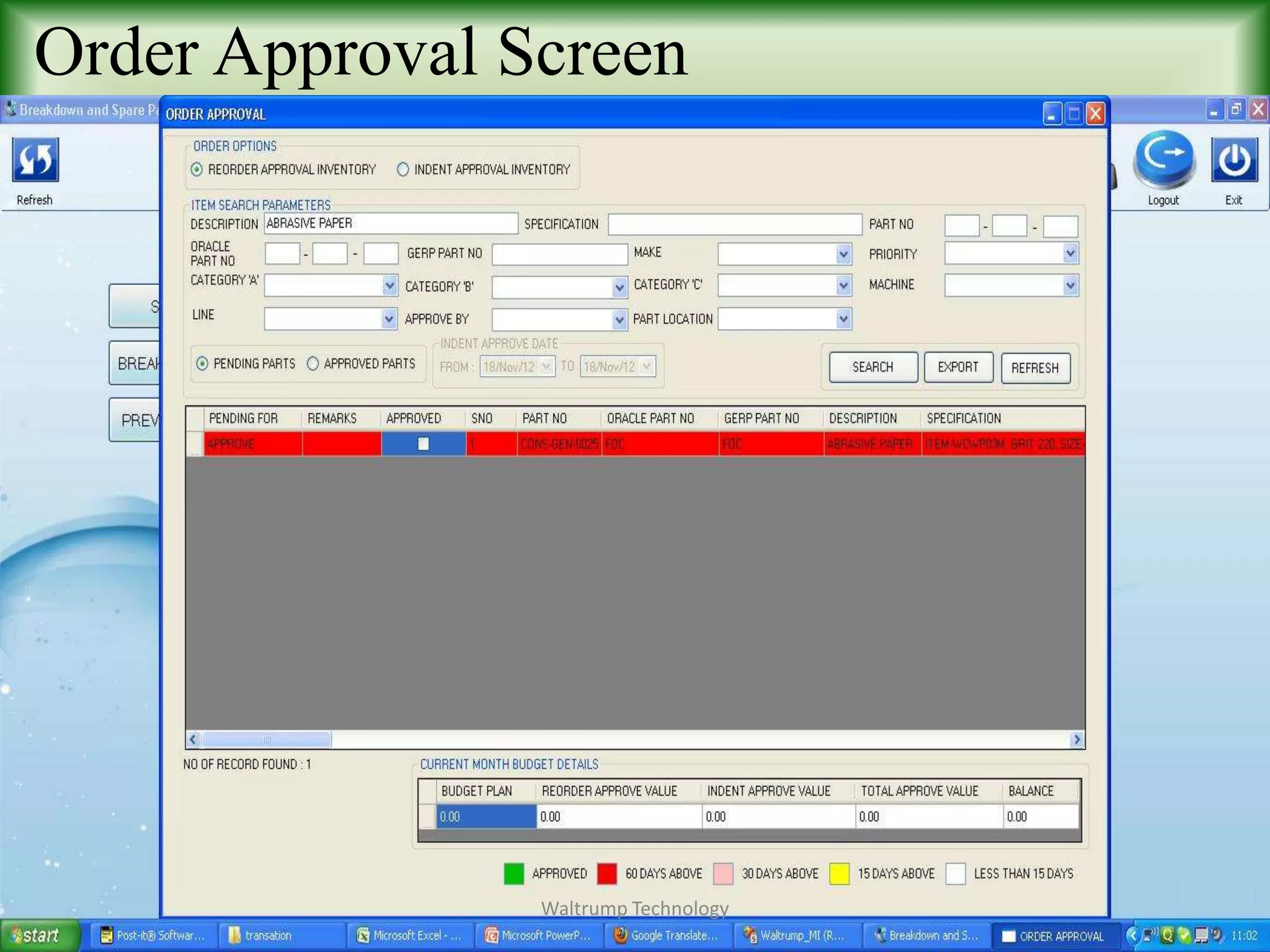The image size is (1270, 952).
Task: Click the Exit power icon
Action: coord(1234,160)
